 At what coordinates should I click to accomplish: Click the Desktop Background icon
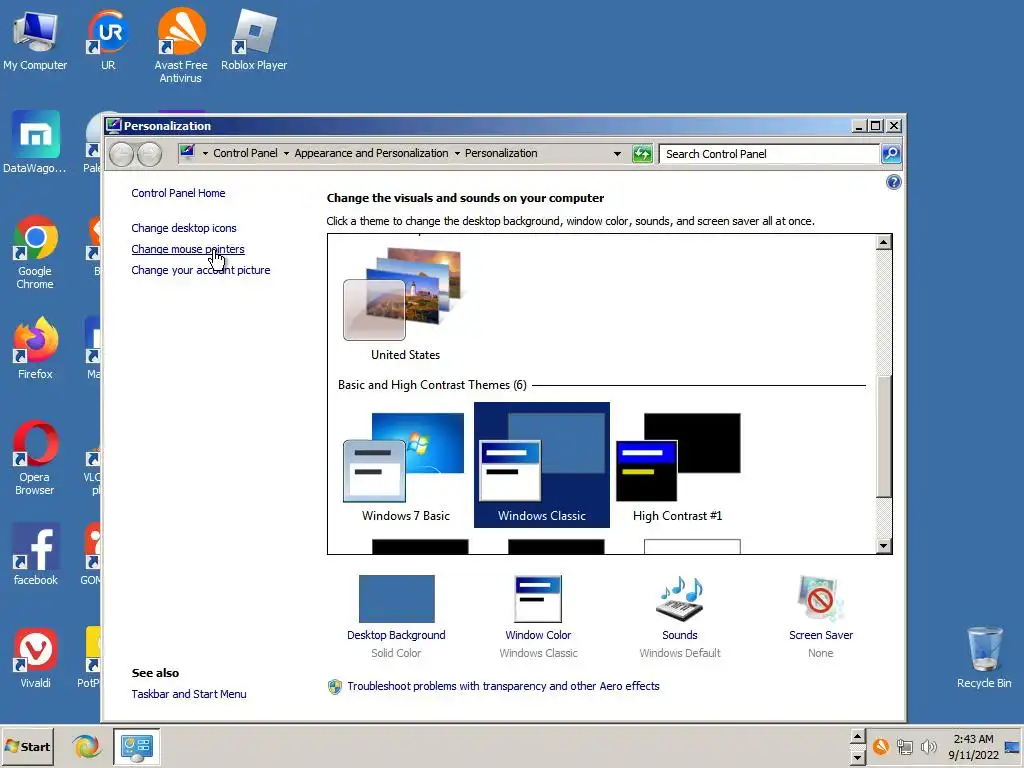coord(396,599)
